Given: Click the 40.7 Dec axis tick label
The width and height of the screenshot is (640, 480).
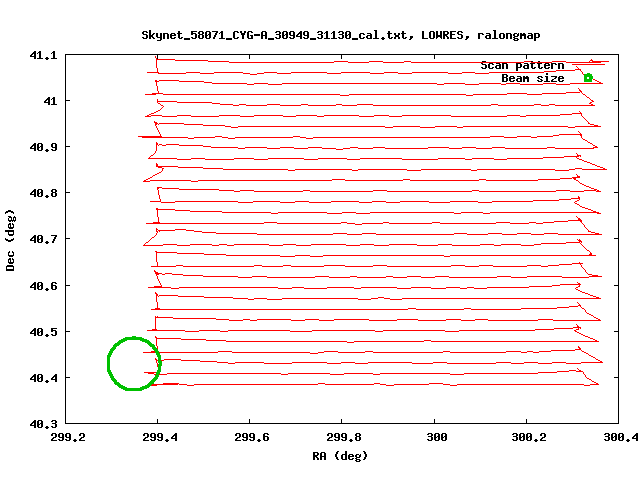Looking at the screenshot, I should [x=43, y=239].
